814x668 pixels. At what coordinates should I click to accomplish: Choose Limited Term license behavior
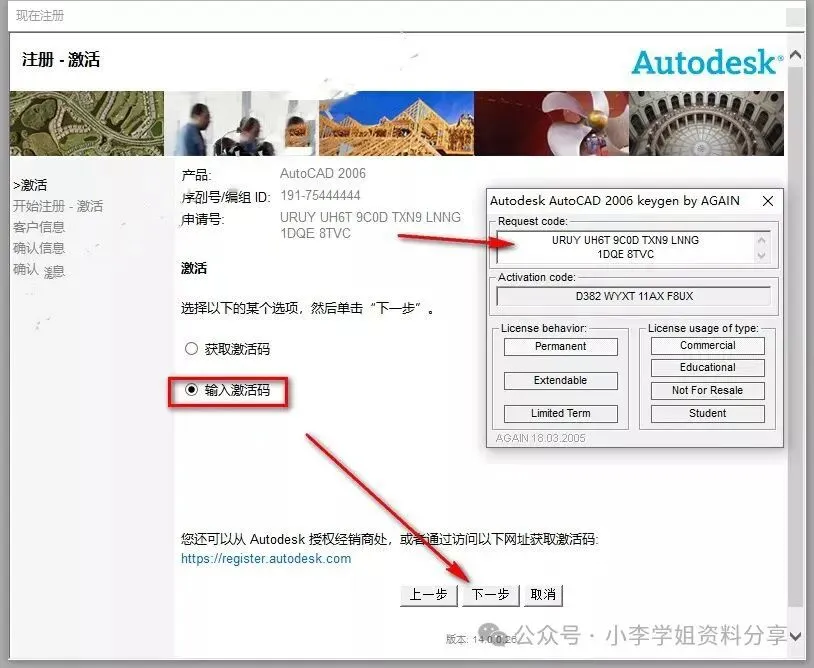pos(561,414)
